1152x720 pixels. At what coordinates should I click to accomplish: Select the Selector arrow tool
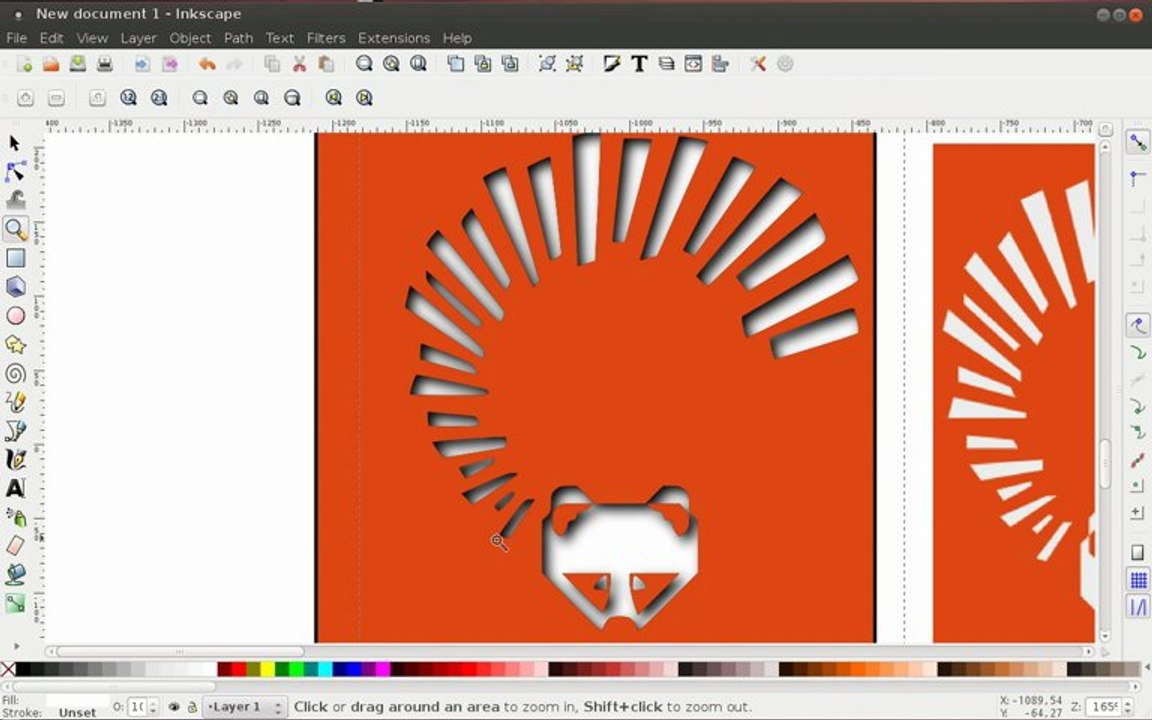click(x=15, y=143)
